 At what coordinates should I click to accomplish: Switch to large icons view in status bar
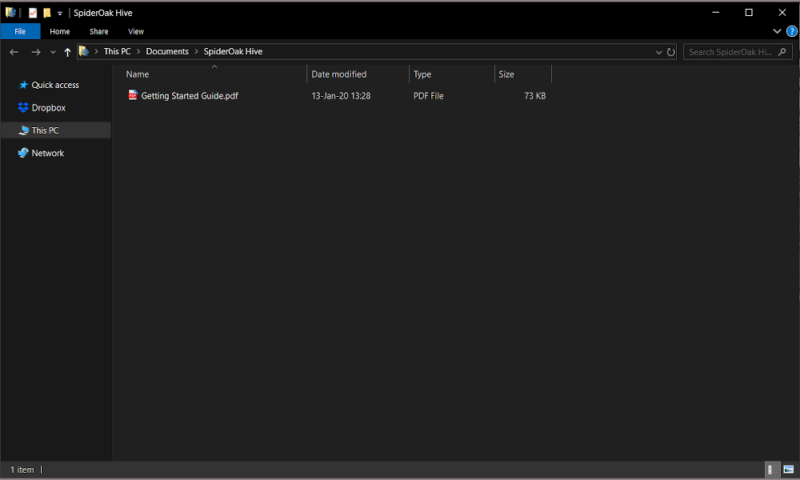point(789,470)
